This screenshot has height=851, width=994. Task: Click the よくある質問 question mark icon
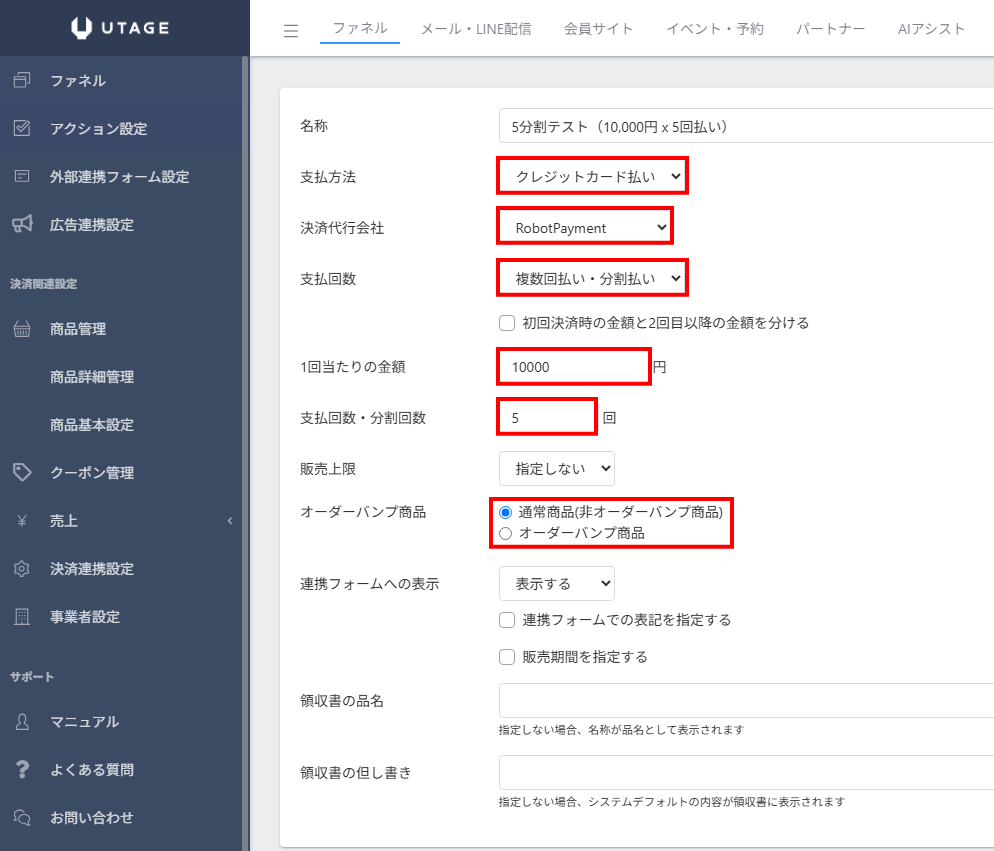(x=22, y=769)
